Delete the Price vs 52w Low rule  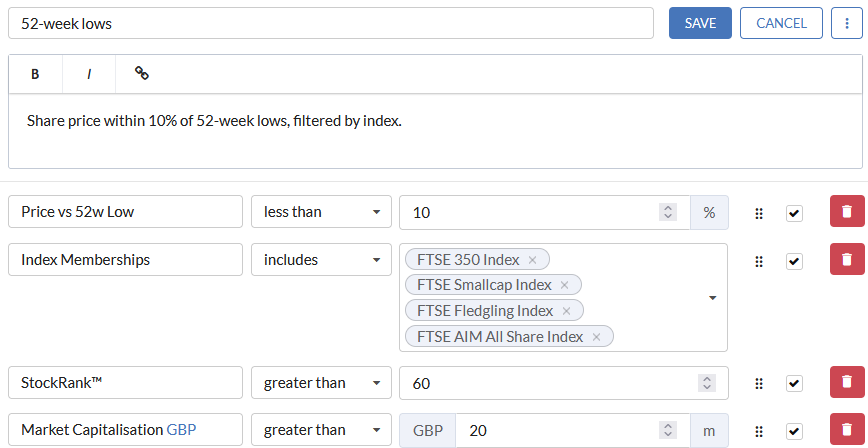pyautogui.click(x=846, y=212)
